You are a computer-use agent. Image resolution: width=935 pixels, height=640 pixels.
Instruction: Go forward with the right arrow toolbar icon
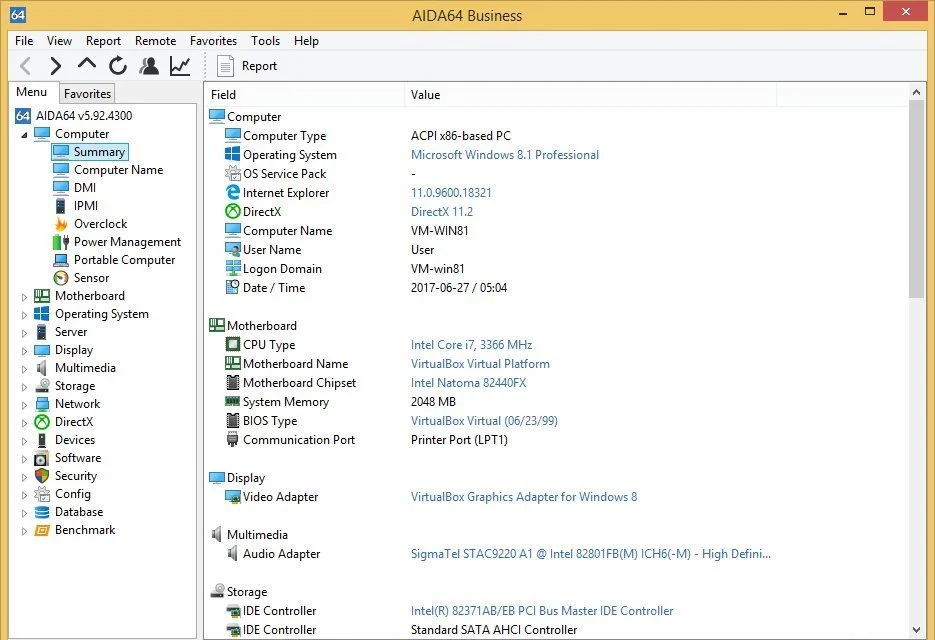[55, 66]
